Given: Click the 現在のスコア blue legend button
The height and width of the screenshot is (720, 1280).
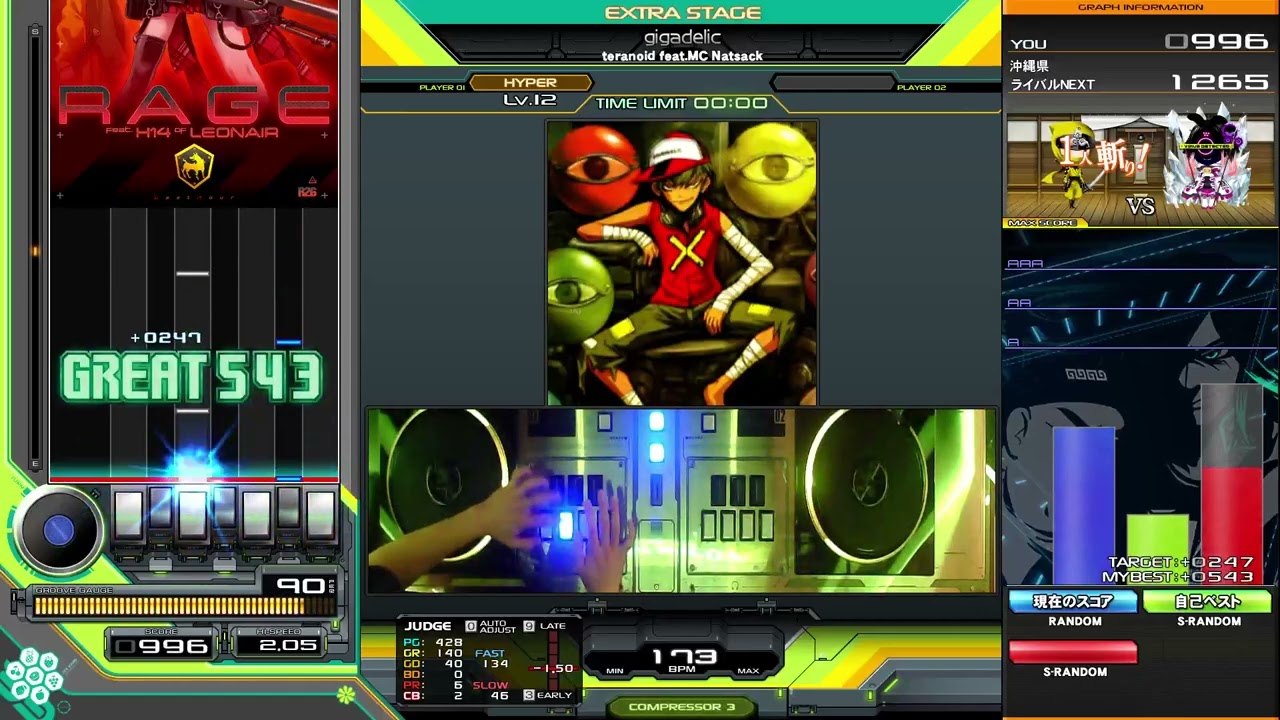Looking at the screenshot, I should (x=1073, y=601).
